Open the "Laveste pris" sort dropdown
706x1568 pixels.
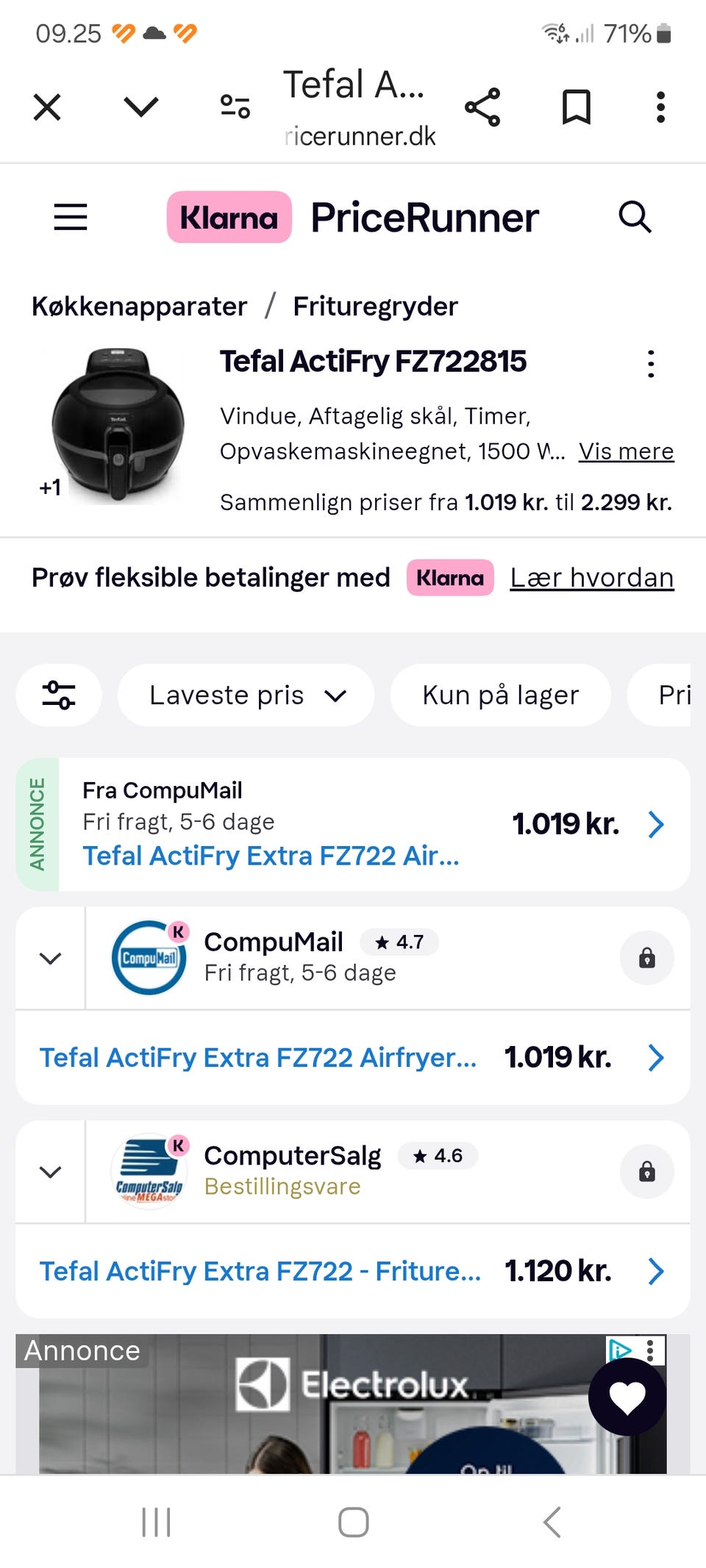coord(246,695)
